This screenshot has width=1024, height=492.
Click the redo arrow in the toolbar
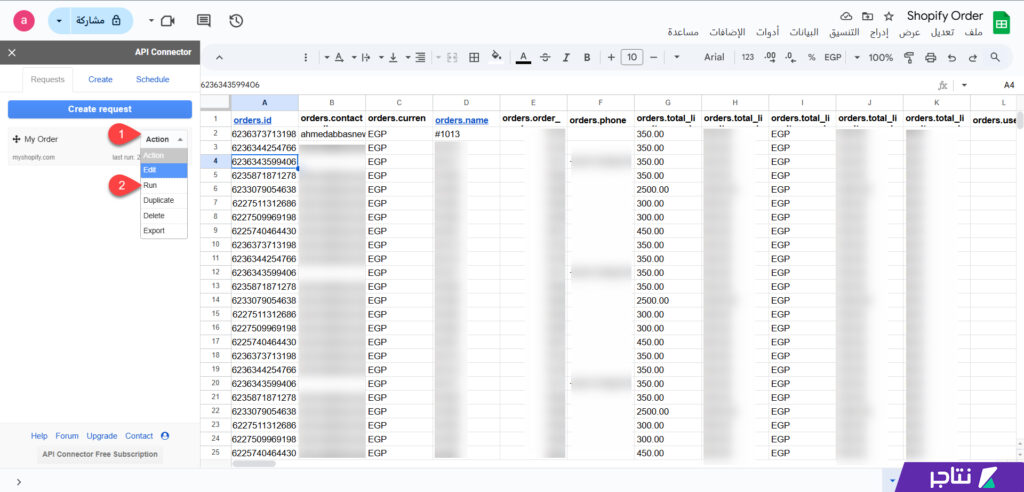[x=973, y=57]
